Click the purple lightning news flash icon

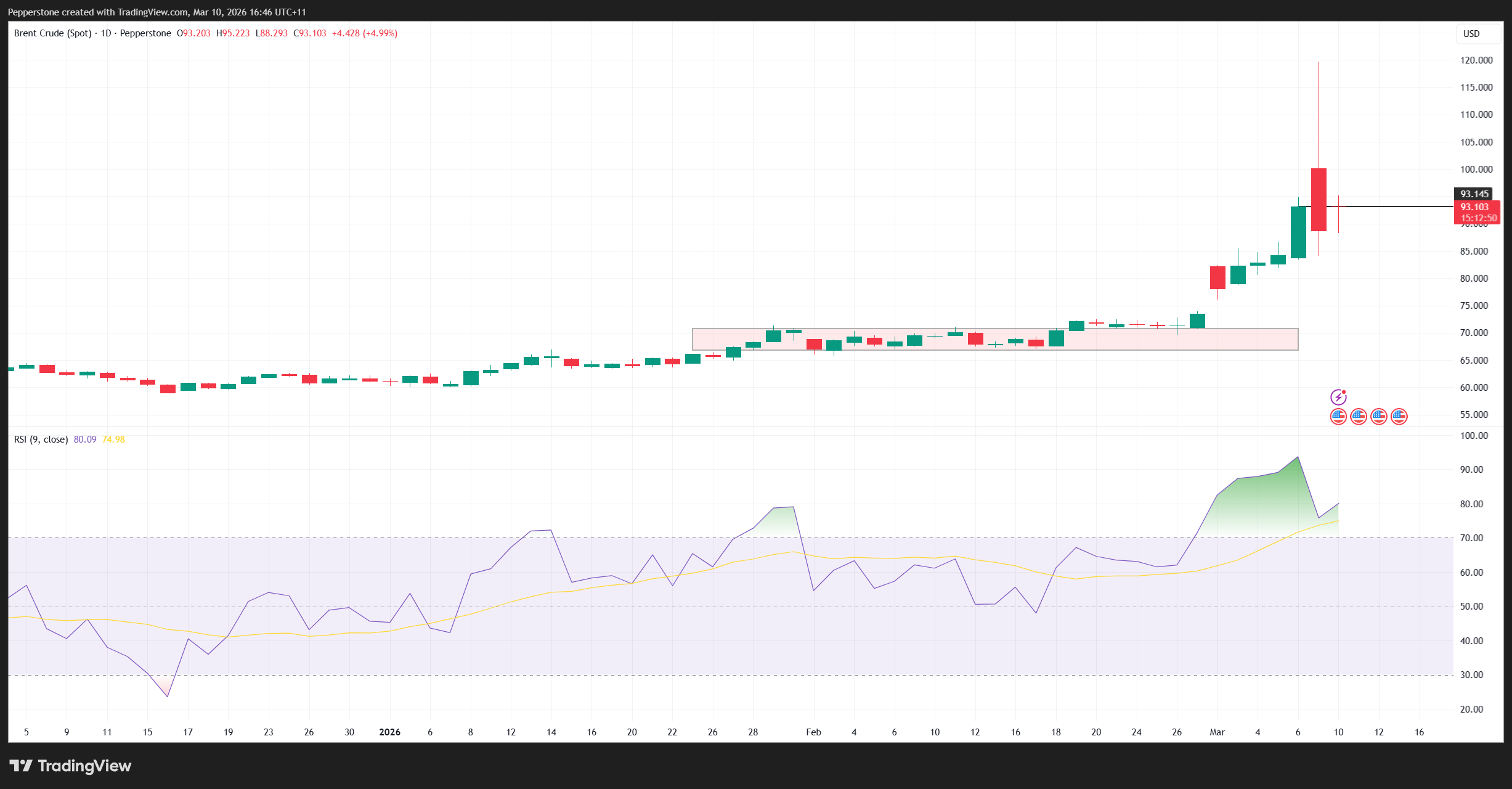pyautogui.click(x=1338, y=397)
